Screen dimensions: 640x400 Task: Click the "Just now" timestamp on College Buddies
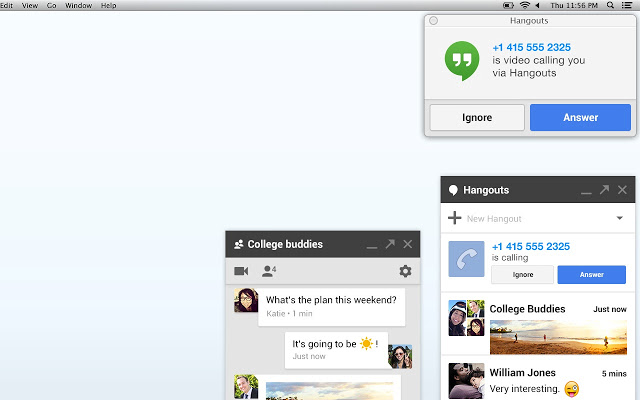[610, 309]
